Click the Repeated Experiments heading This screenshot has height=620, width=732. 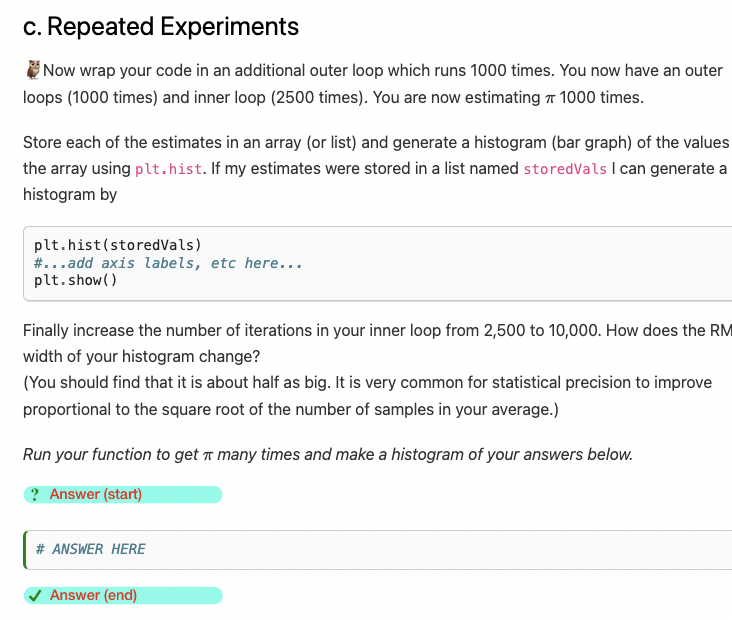[161, 26]
